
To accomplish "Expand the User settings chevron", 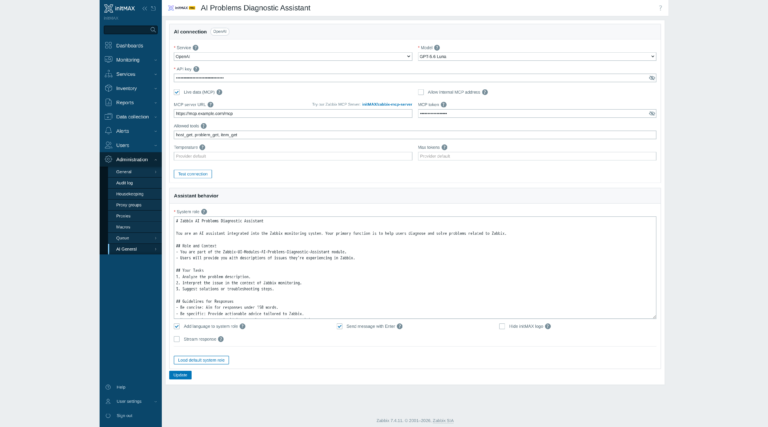I will [156, 401].
